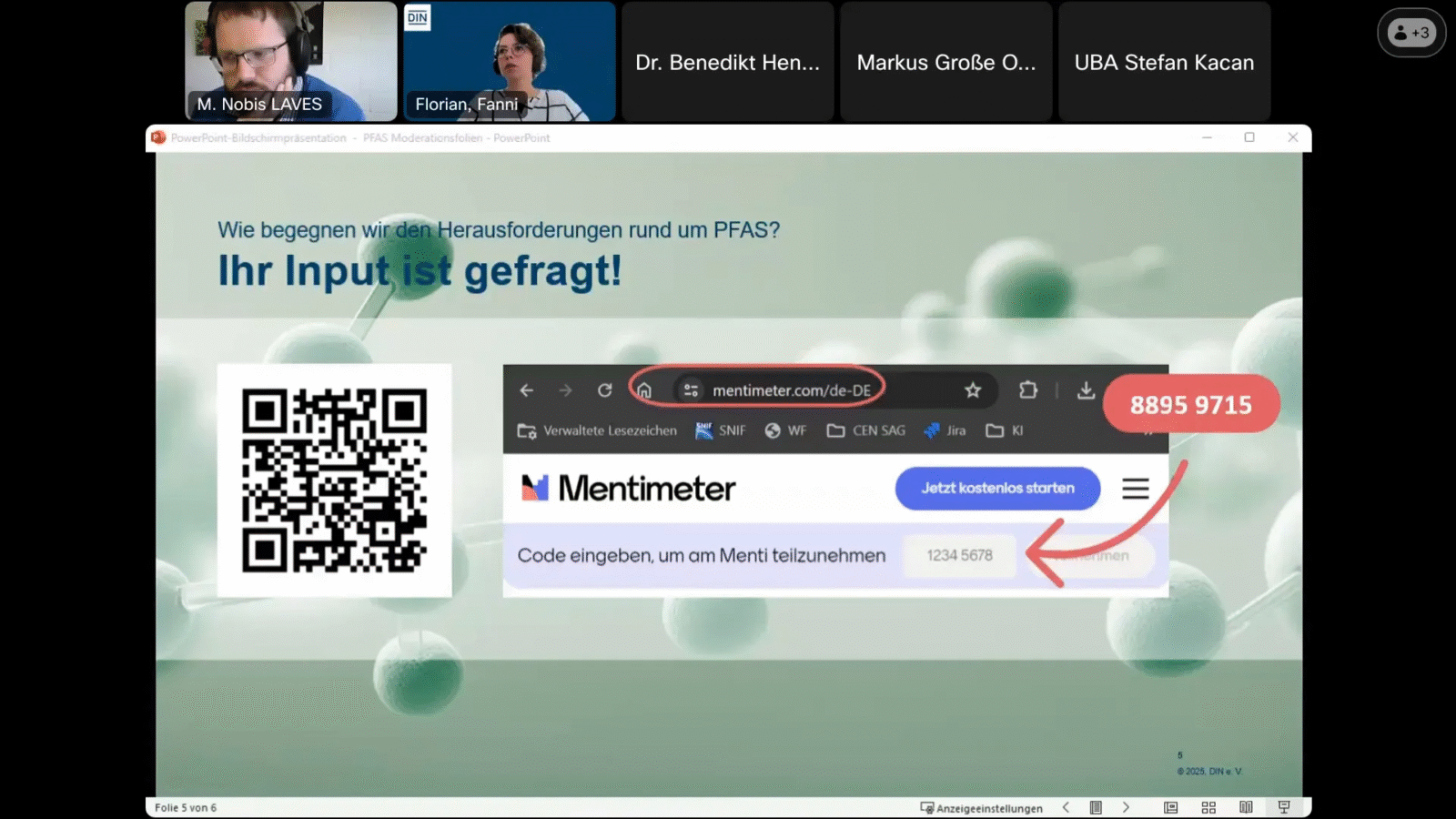This screenshot has width=1456, height=819.
Task: Click the previous slide arrow in presenter toolbar
Action: 1066,807
